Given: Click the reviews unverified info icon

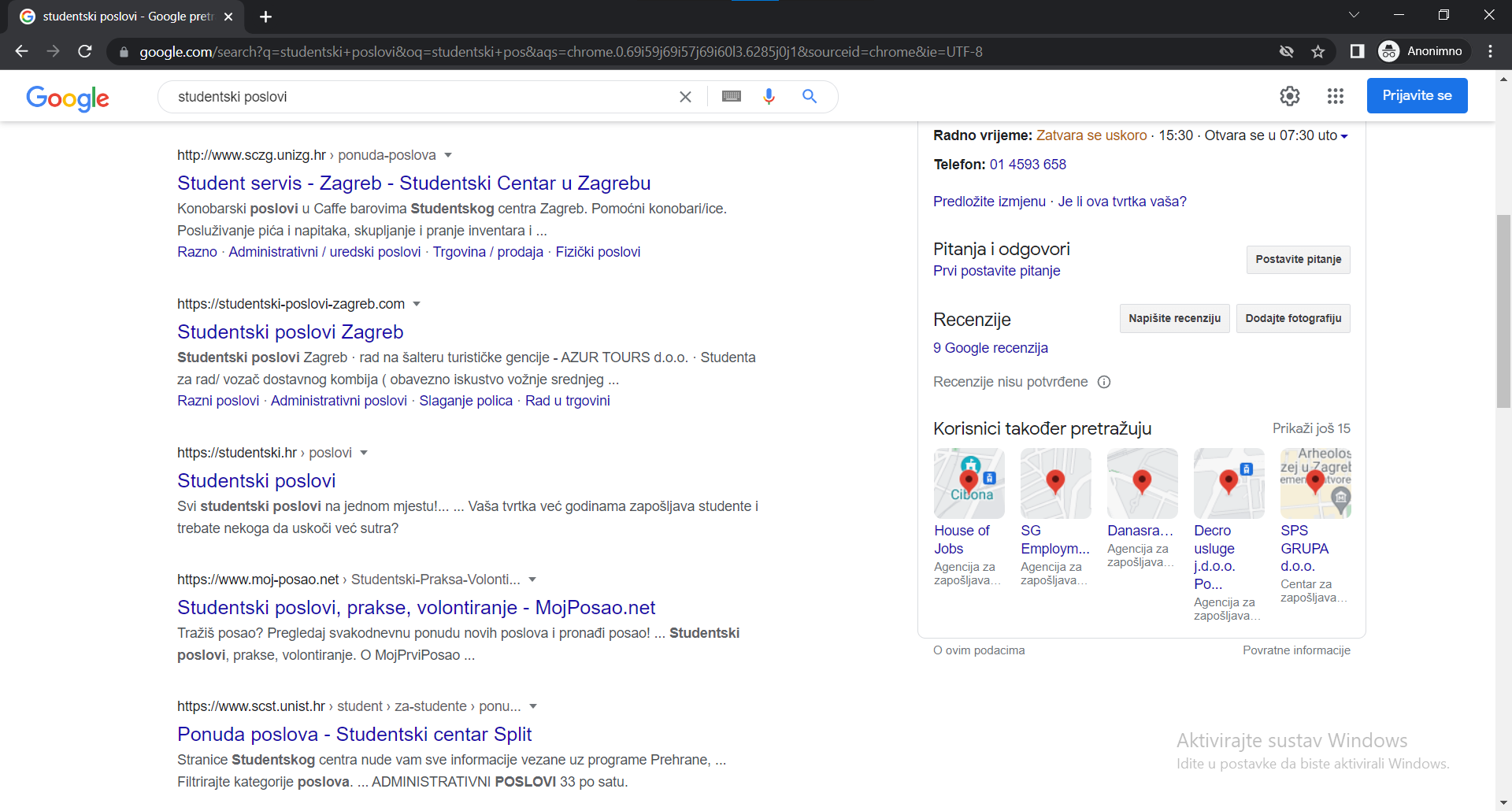Looking at the screenshot, I should point(1104,382).
